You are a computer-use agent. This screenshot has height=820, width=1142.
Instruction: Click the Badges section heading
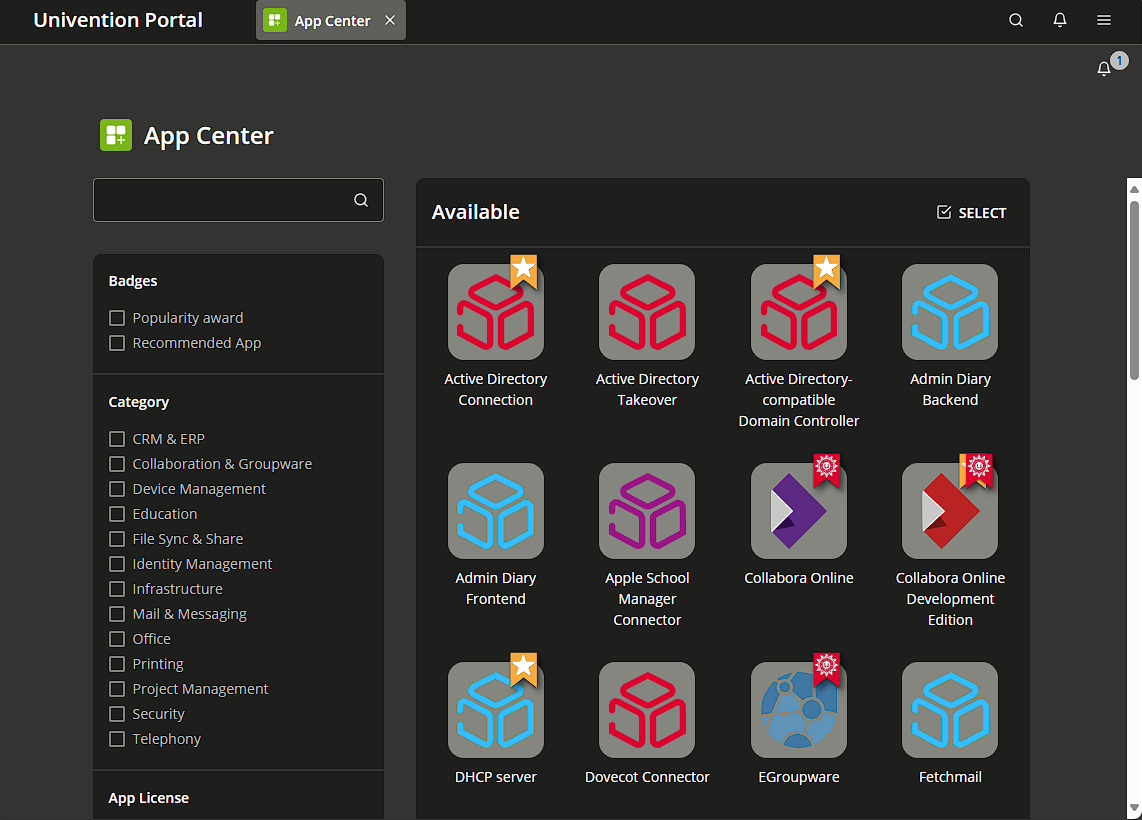(x=133, y=281)
